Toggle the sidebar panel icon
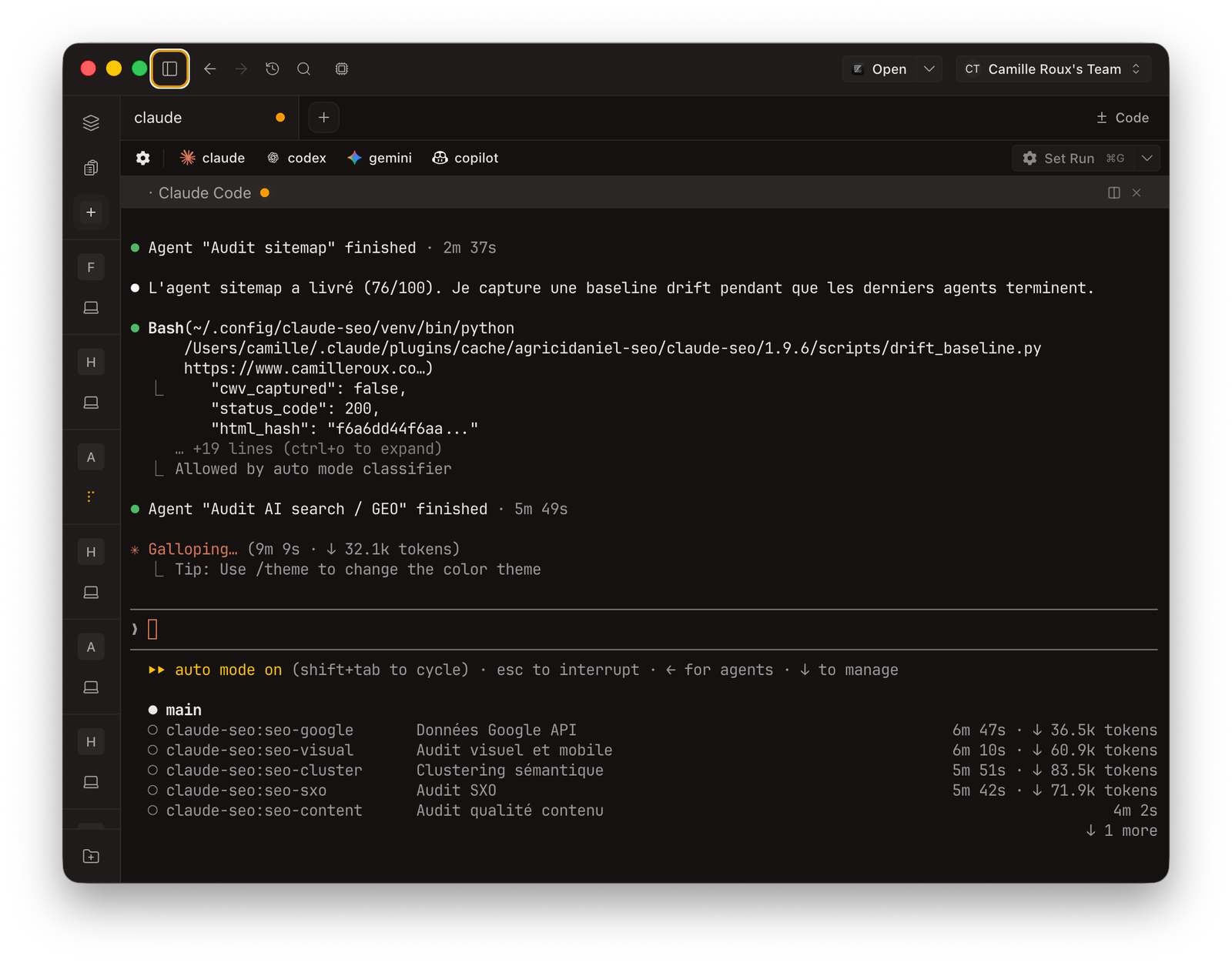This screenshot has width=1232, height=966. pyautogui.click(x=169, y=69)
